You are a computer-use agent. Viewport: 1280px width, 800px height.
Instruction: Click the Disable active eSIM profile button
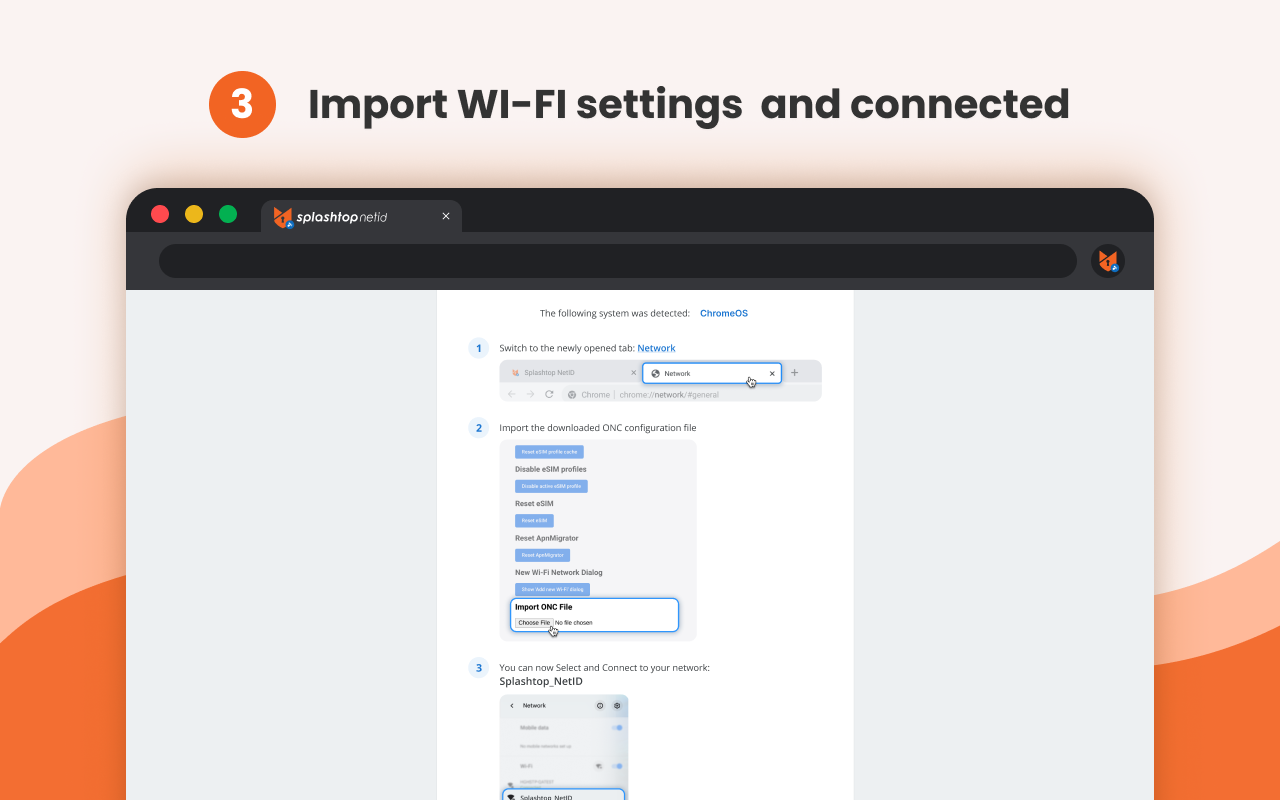coord(551,486)
